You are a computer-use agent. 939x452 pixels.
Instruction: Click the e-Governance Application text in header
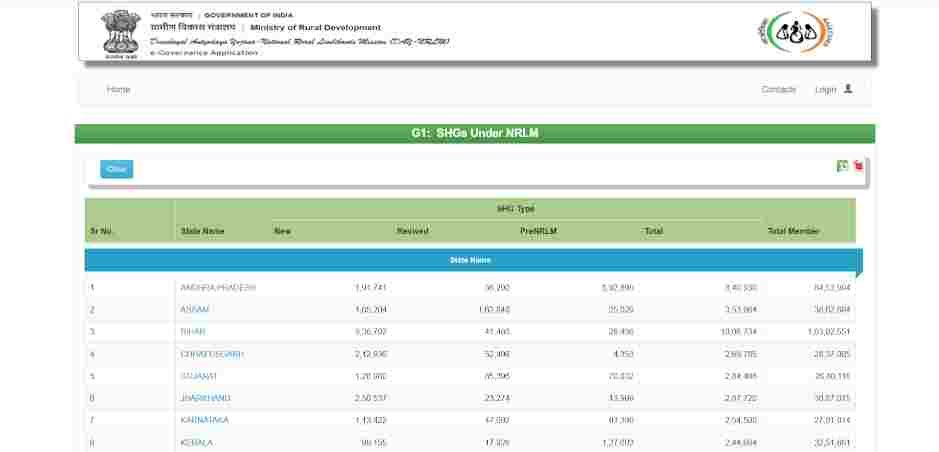(x=204, y=53)
